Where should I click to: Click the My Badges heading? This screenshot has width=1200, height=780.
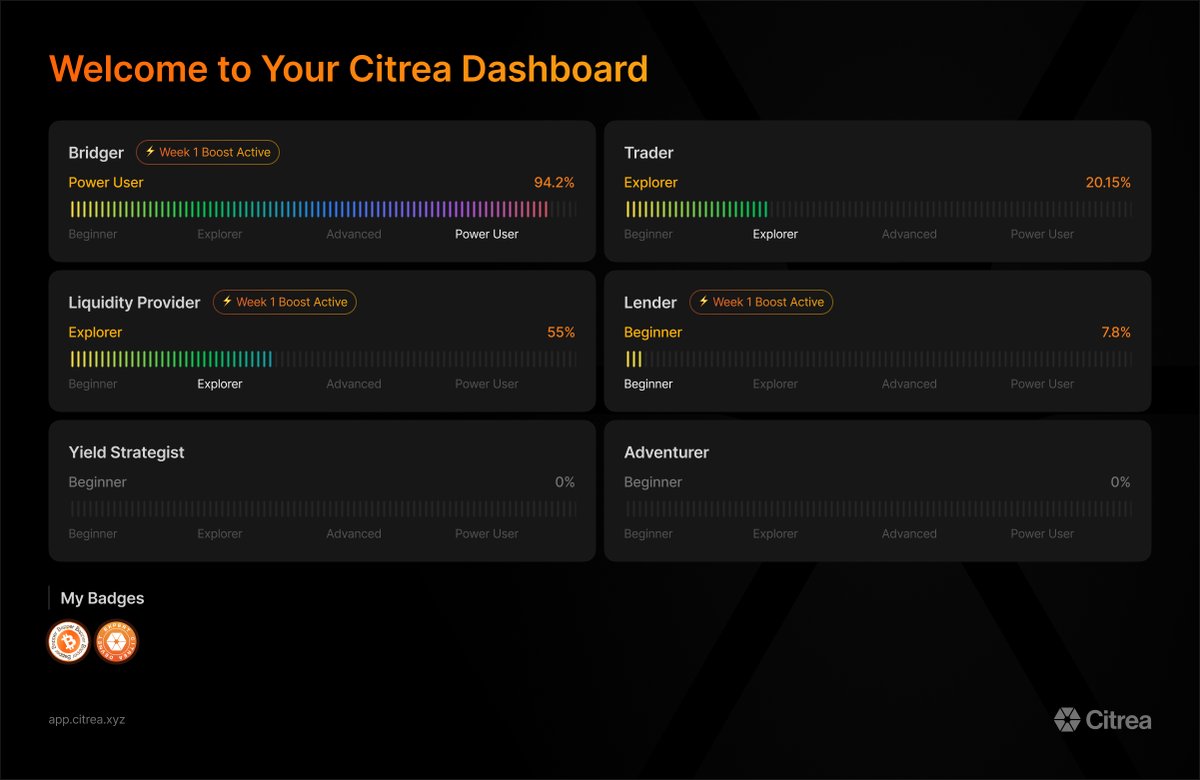[102, 598]
